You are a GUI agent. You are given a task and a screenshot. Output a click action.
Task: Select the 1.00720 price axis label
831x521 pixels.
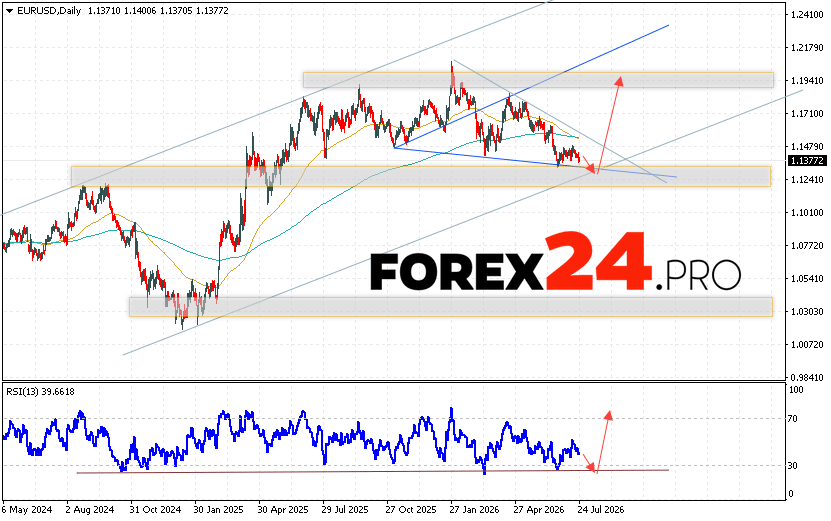pos(807,345)
